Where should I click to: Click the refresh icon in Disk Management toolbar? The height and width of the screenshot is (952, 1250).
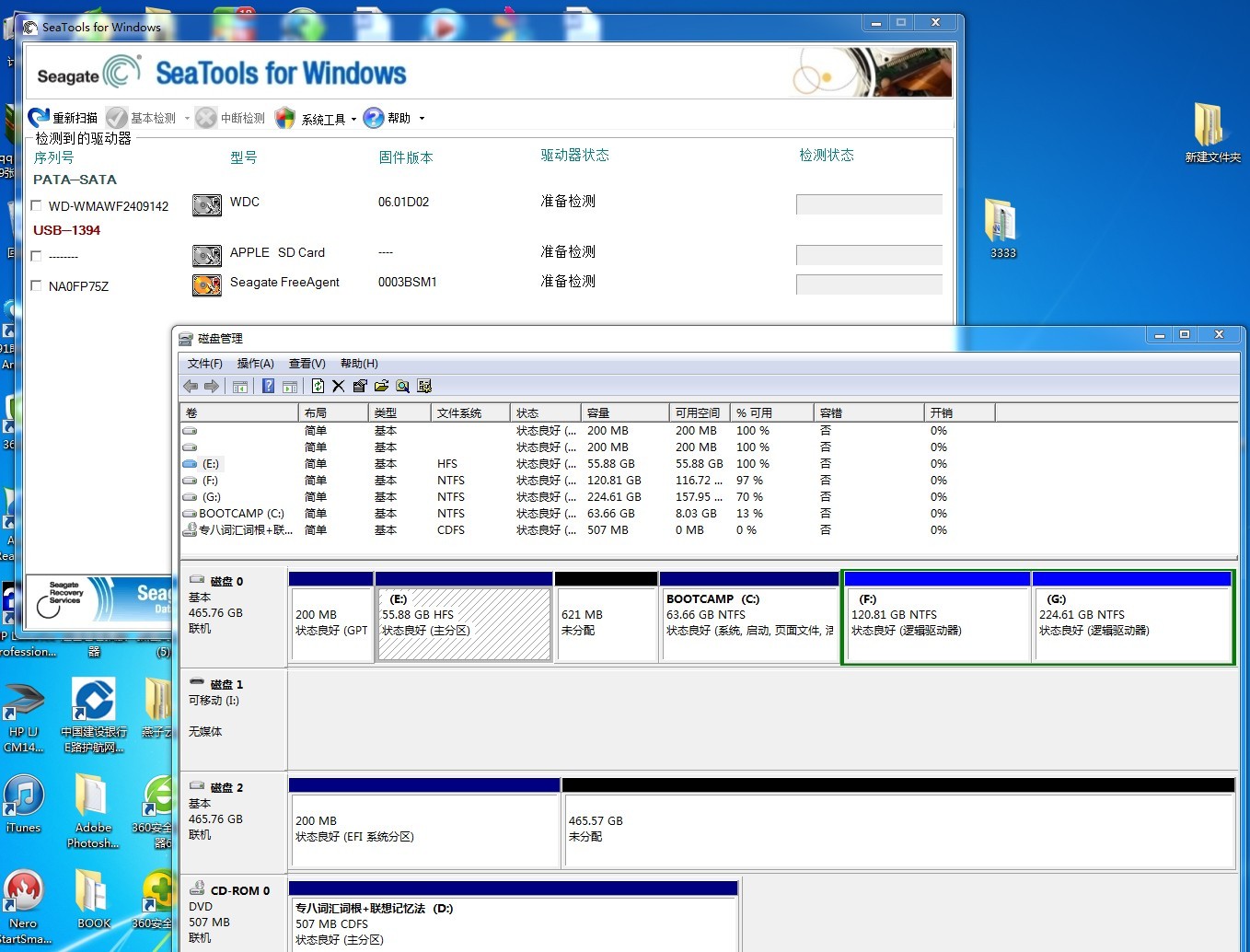coord(318,387)
